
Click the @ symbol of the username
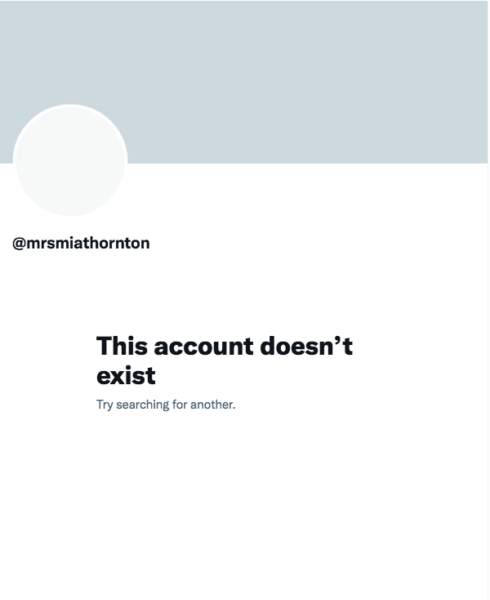click(x=19, y=244)
